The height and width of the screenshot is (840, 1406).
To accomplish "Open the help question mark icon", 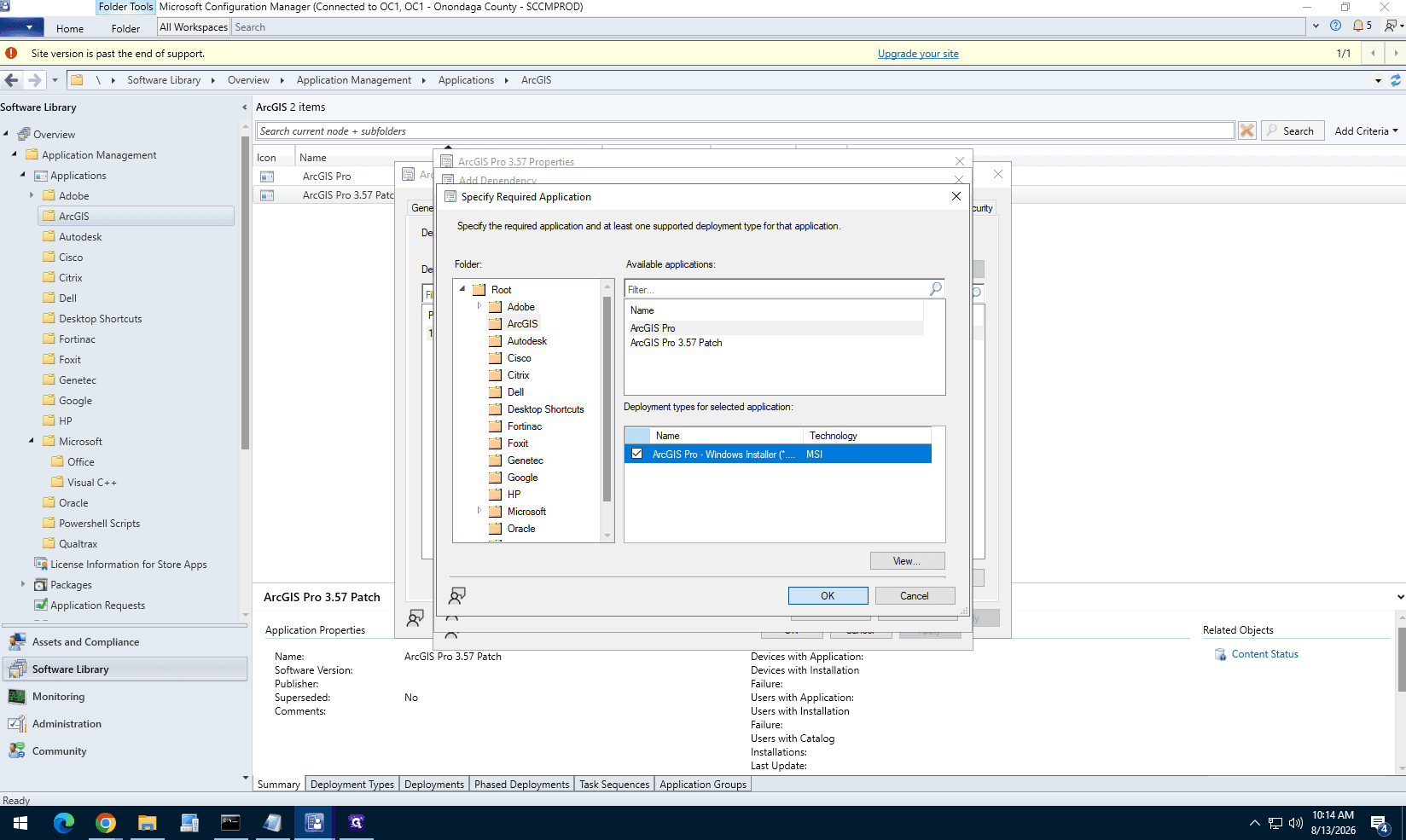I will coord(1335,26).
